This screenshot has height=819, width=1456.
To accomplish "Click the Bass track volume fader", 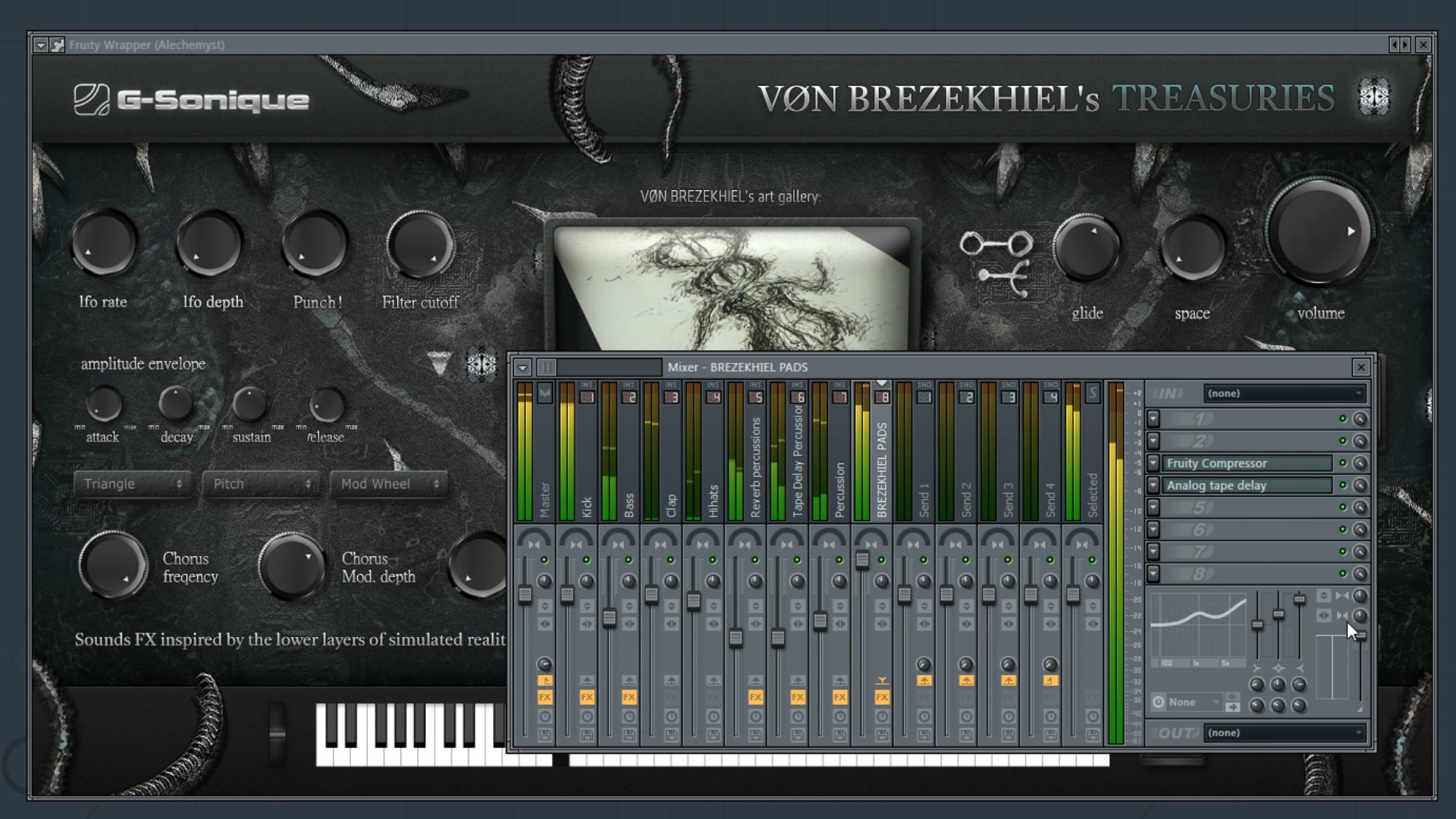I will pyautogui.click(x=610, y=617).
